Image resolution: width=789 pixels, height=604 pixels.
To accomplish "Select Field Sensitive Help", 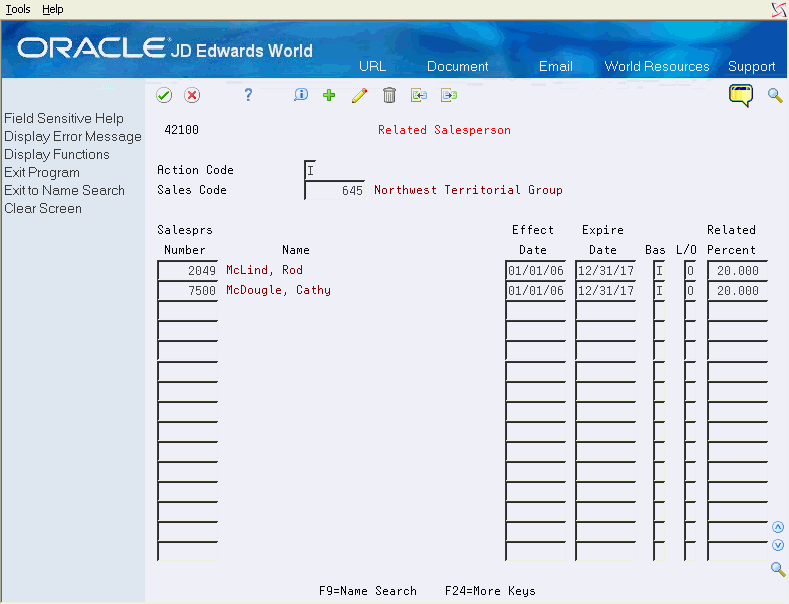I will point(64,118).
